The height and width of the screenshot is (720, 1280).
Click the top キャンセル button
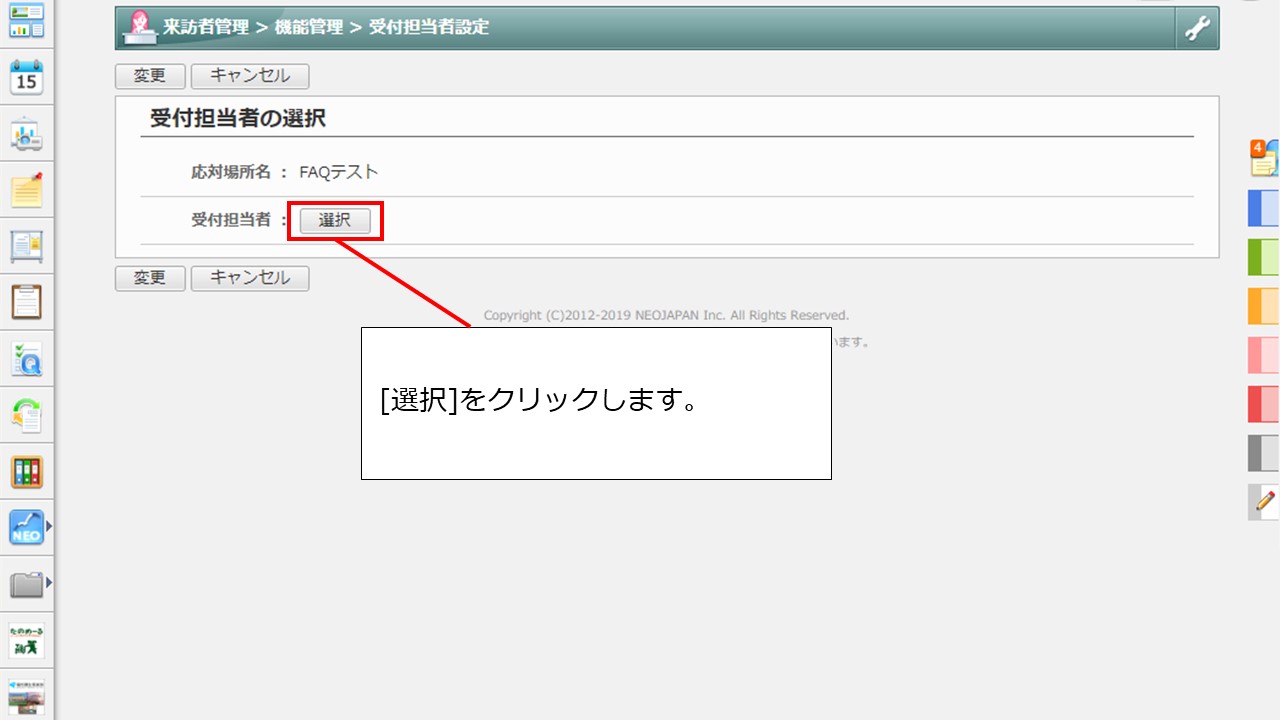(250, 76)
